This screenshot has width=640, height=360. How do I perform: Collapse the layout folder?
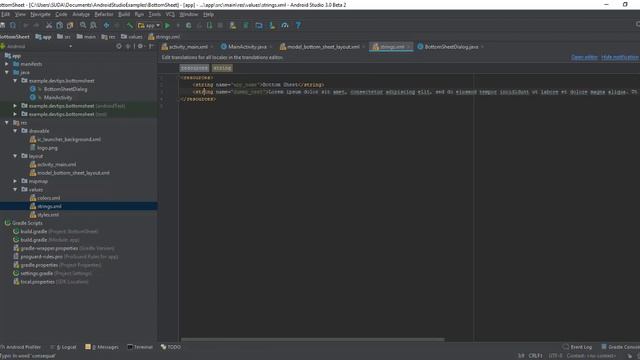click(15, 156)
